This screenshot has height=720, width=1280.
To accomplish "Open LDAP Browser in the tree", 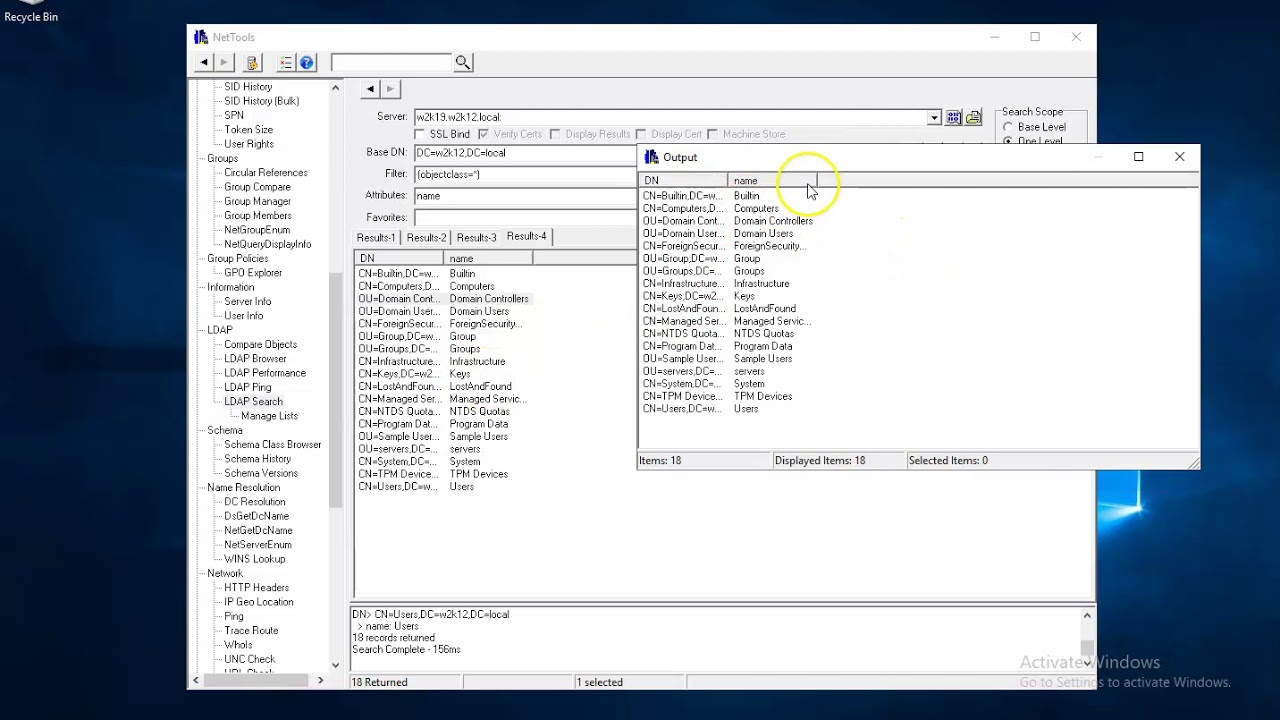I will [x=255, y=359].
